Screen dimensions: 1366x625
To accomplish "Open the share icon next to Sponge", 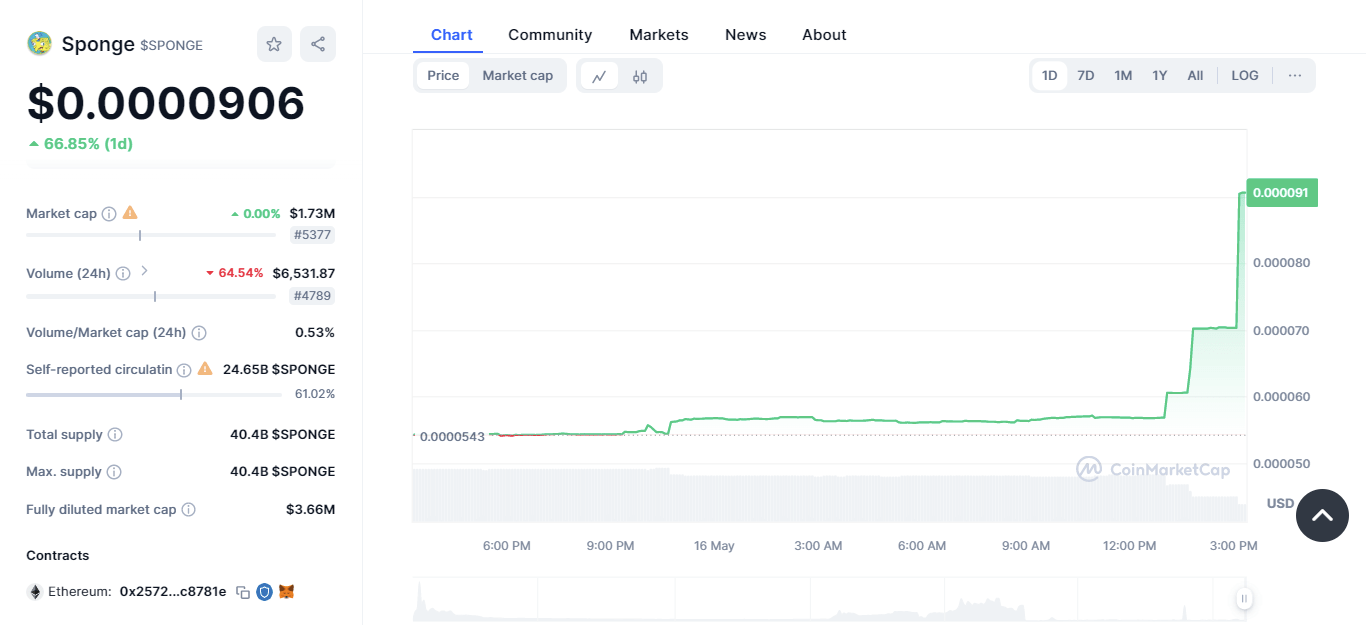I will pyautogui.click(x=318, y=44).
